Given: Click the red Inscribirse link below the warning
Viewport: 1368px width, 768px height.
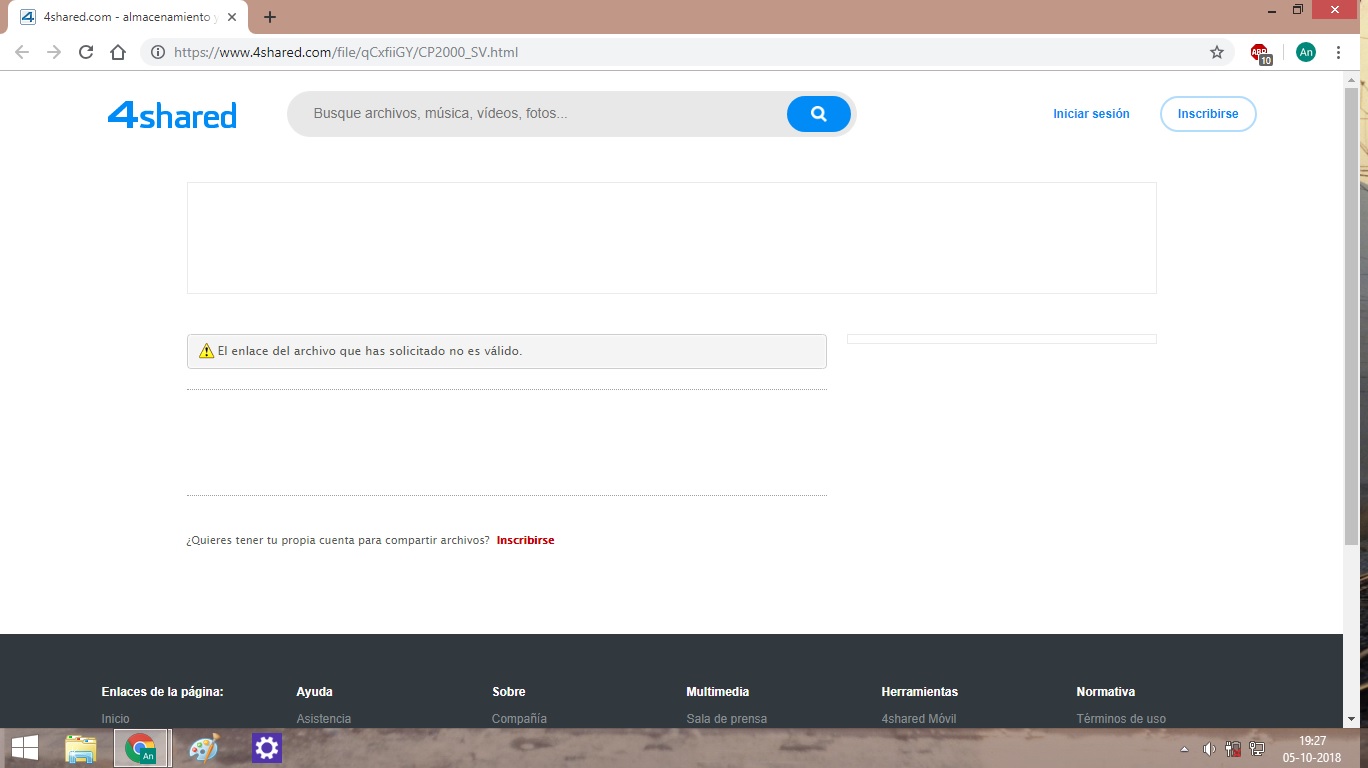Looking at the screenshot, I should 525,540.
